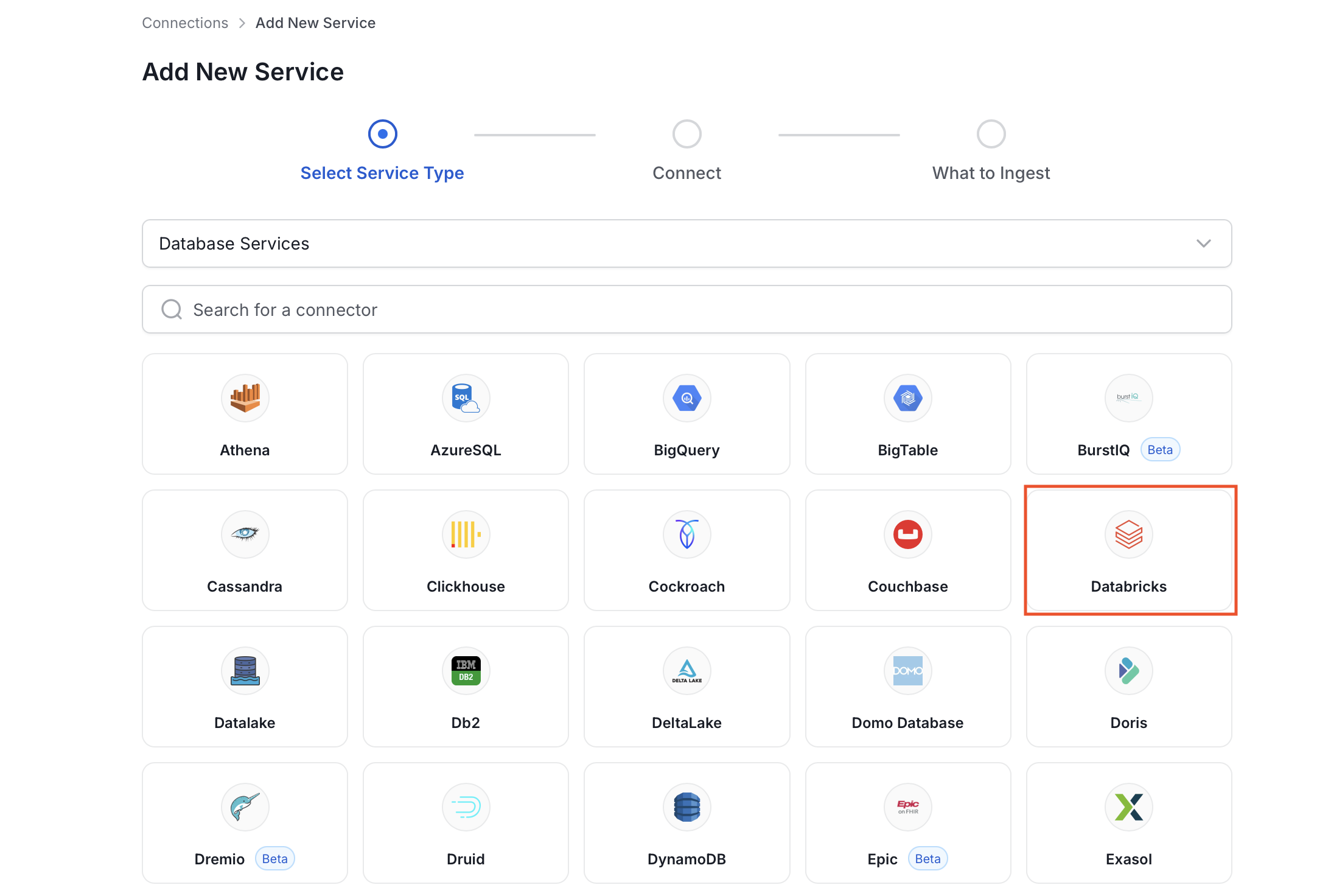Select the Datalake connector icon
Screen dimensions: 1317x896
tap(245, 671)
